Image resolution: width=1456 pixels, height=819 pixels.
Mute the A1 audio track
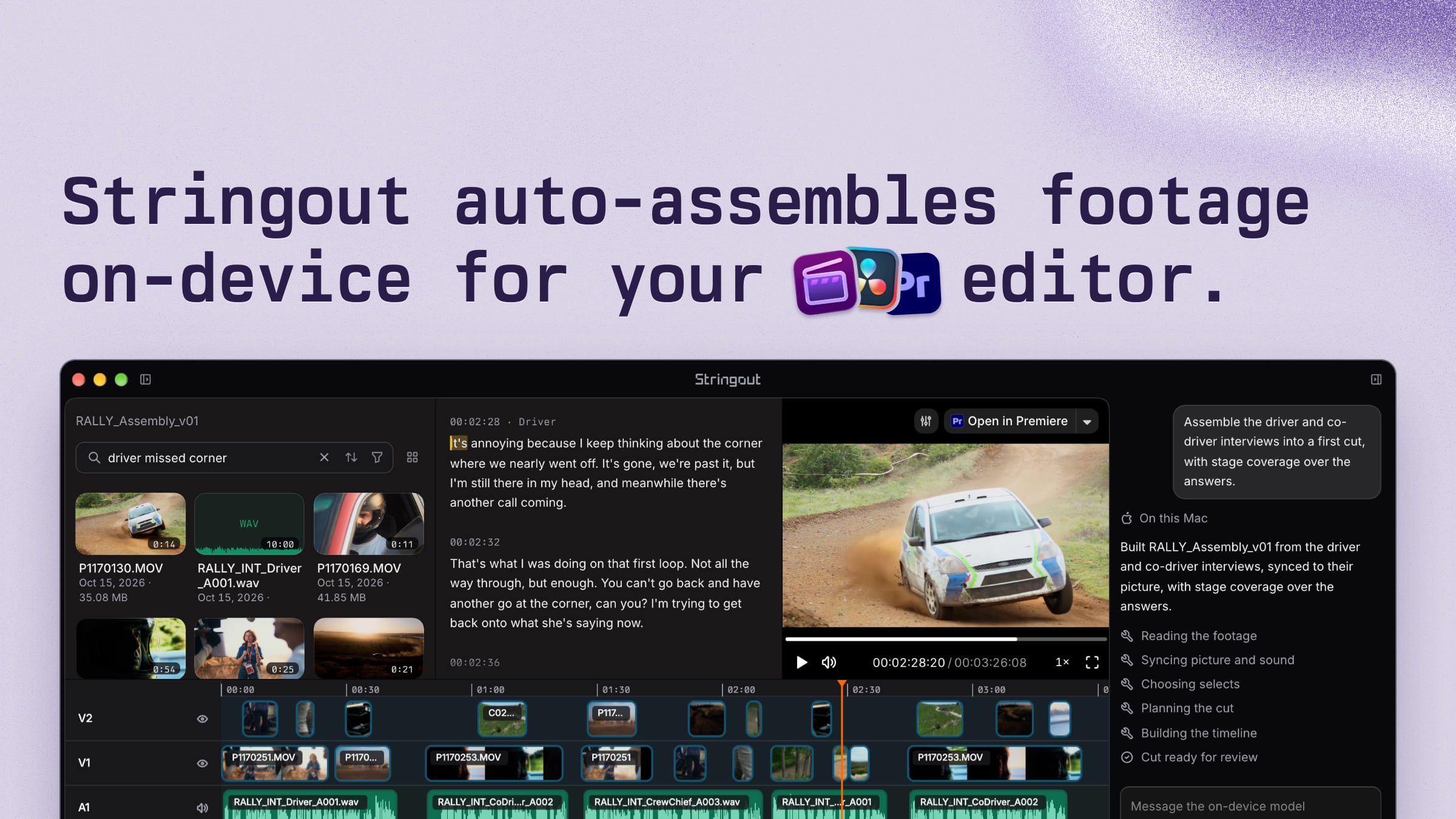[203, 807]
